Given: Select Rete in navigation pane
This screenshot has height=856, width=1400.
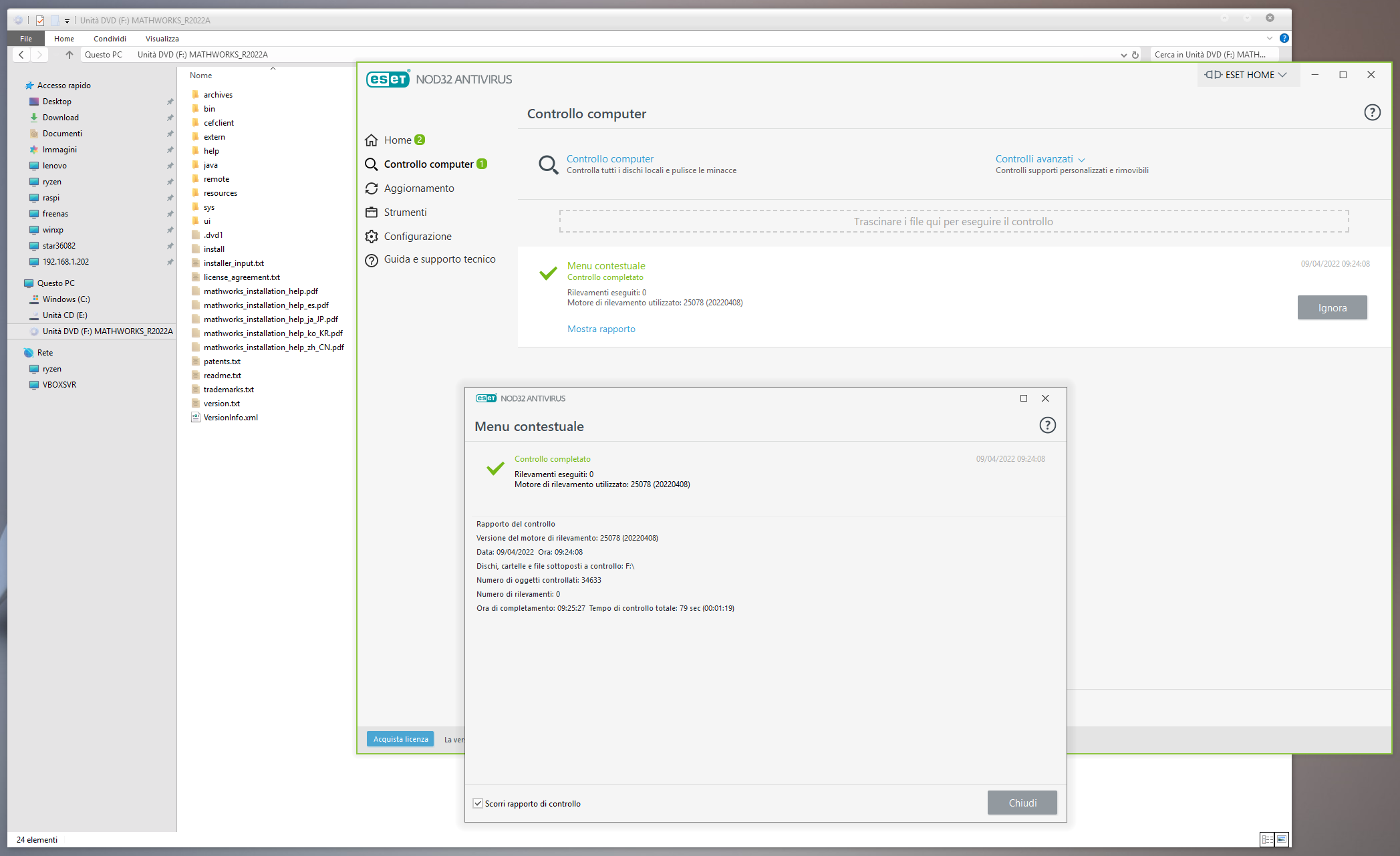Looking at the screenshot, I should (45, 353).
